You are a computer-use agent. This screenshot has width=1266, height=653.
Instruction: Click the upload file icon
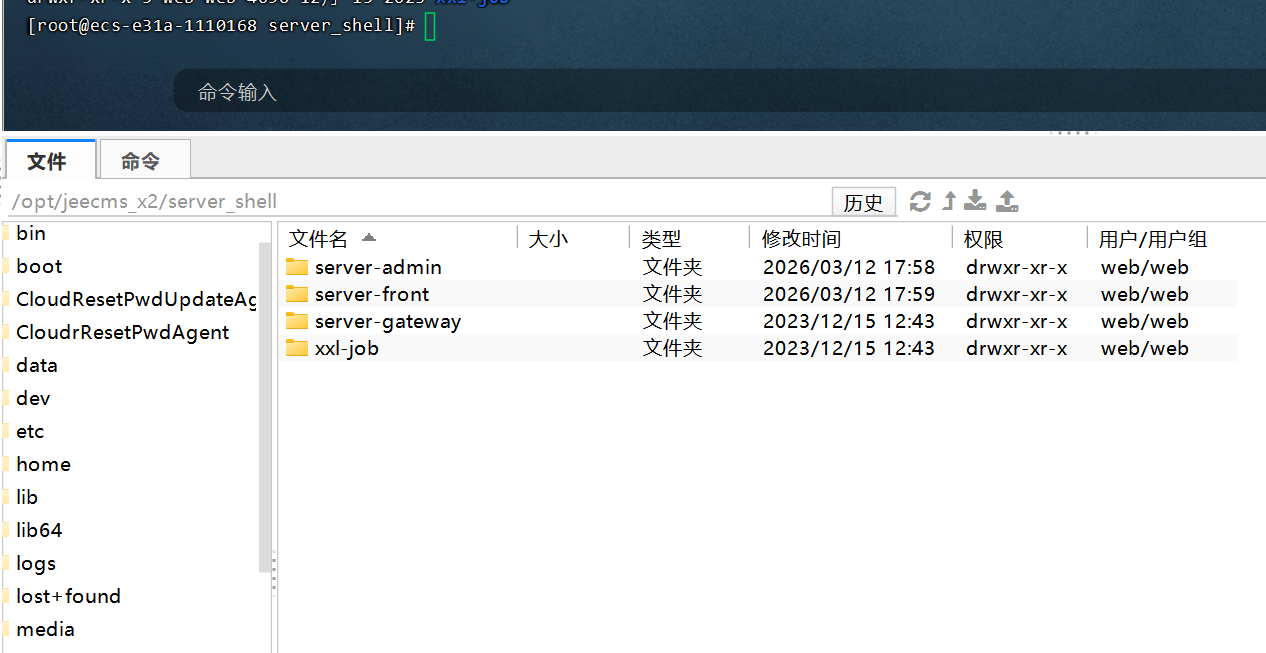1007,202
